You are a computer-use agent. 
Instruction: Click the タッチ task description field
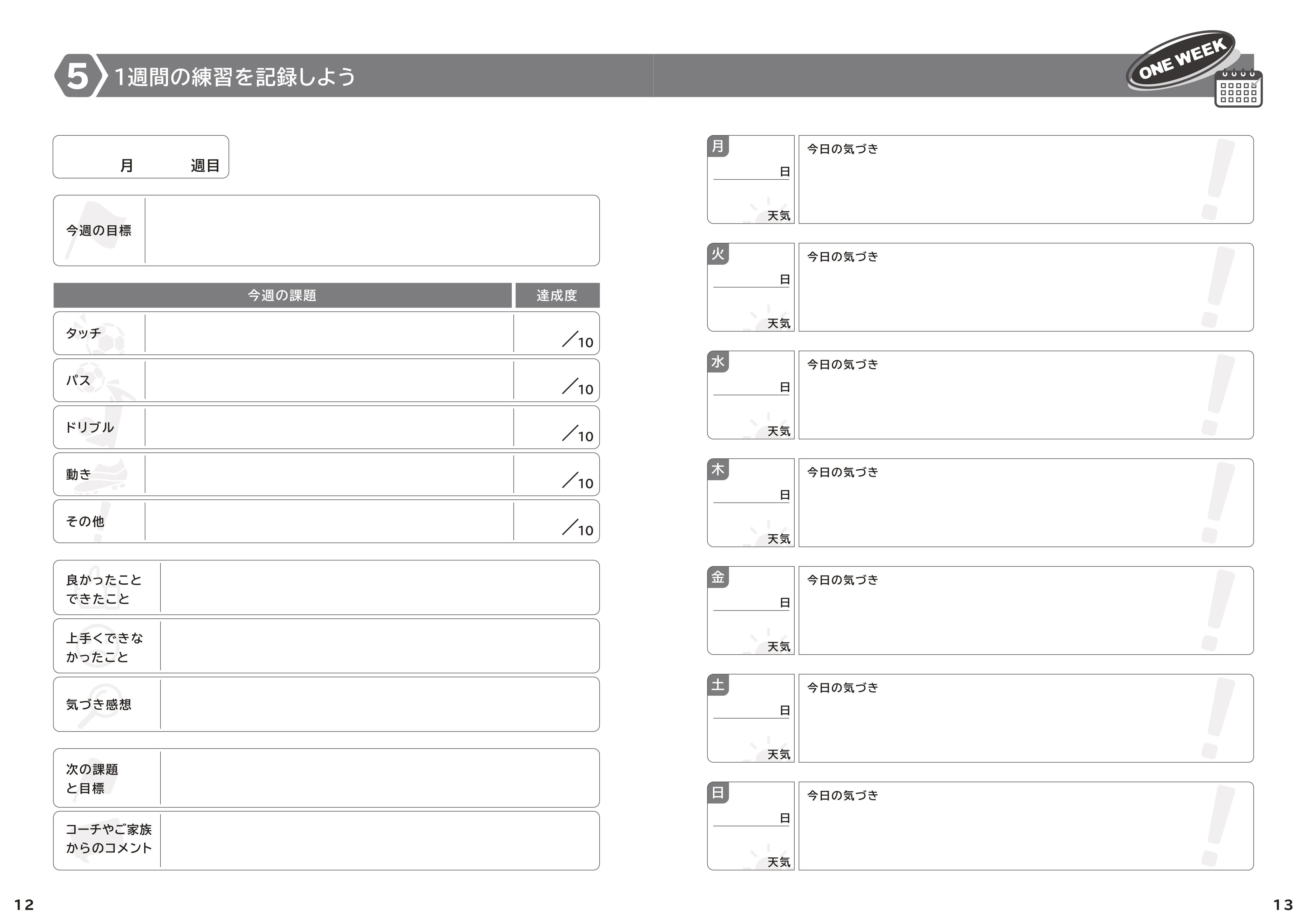pos(328,333)
